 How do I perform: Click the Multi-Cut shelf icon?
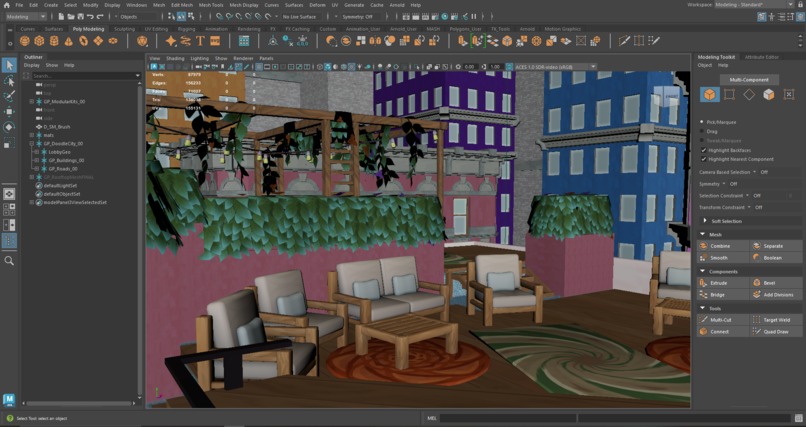(x=624, y=41)
